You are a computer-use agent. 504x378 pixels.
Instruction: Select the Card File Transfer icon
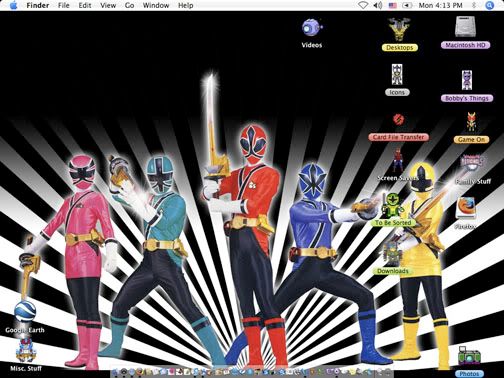point(398,119)
